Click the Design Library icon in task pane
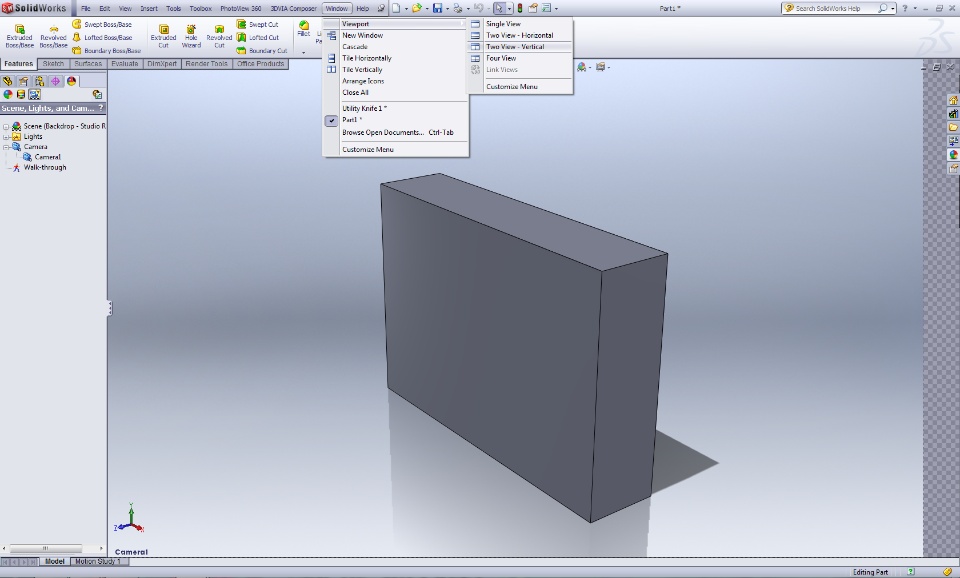This screenshot has width=960, height=578. point(953,113)
